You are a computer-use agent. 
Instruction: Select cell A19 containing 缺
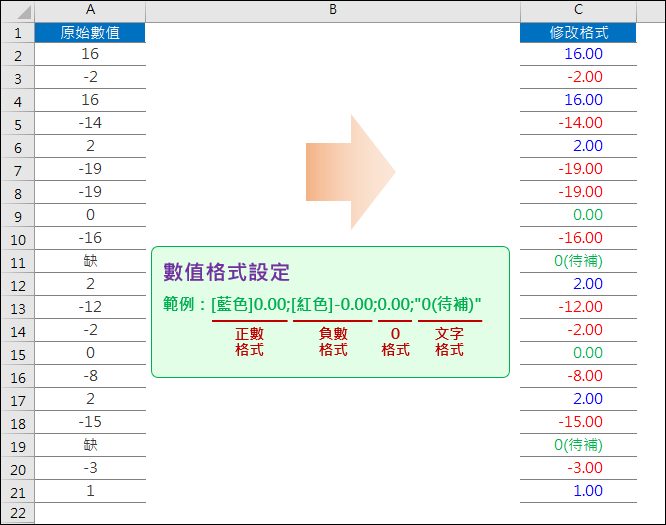tap(90, 445)
